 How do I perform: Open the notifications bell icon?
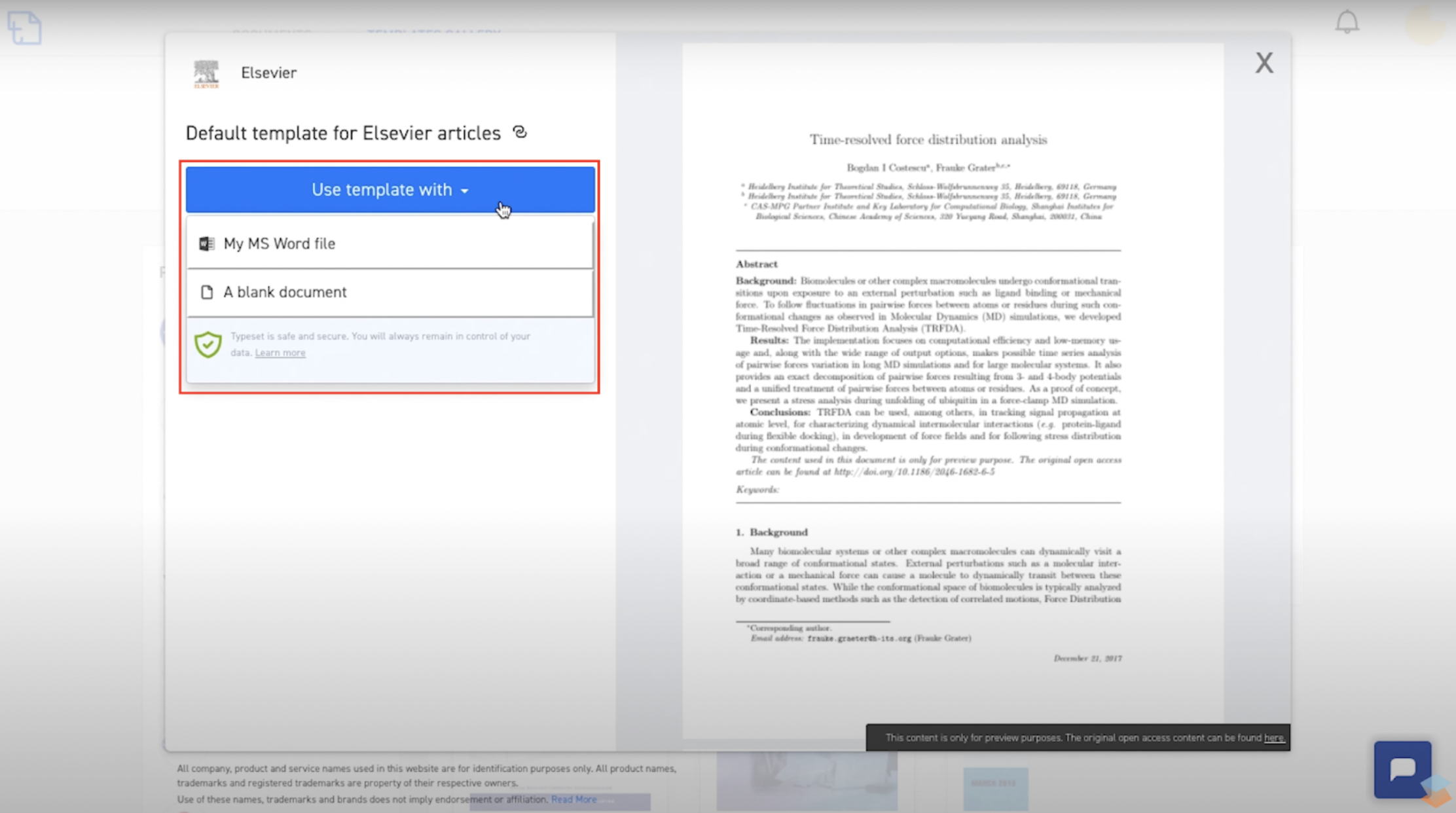coord(1347,22)
